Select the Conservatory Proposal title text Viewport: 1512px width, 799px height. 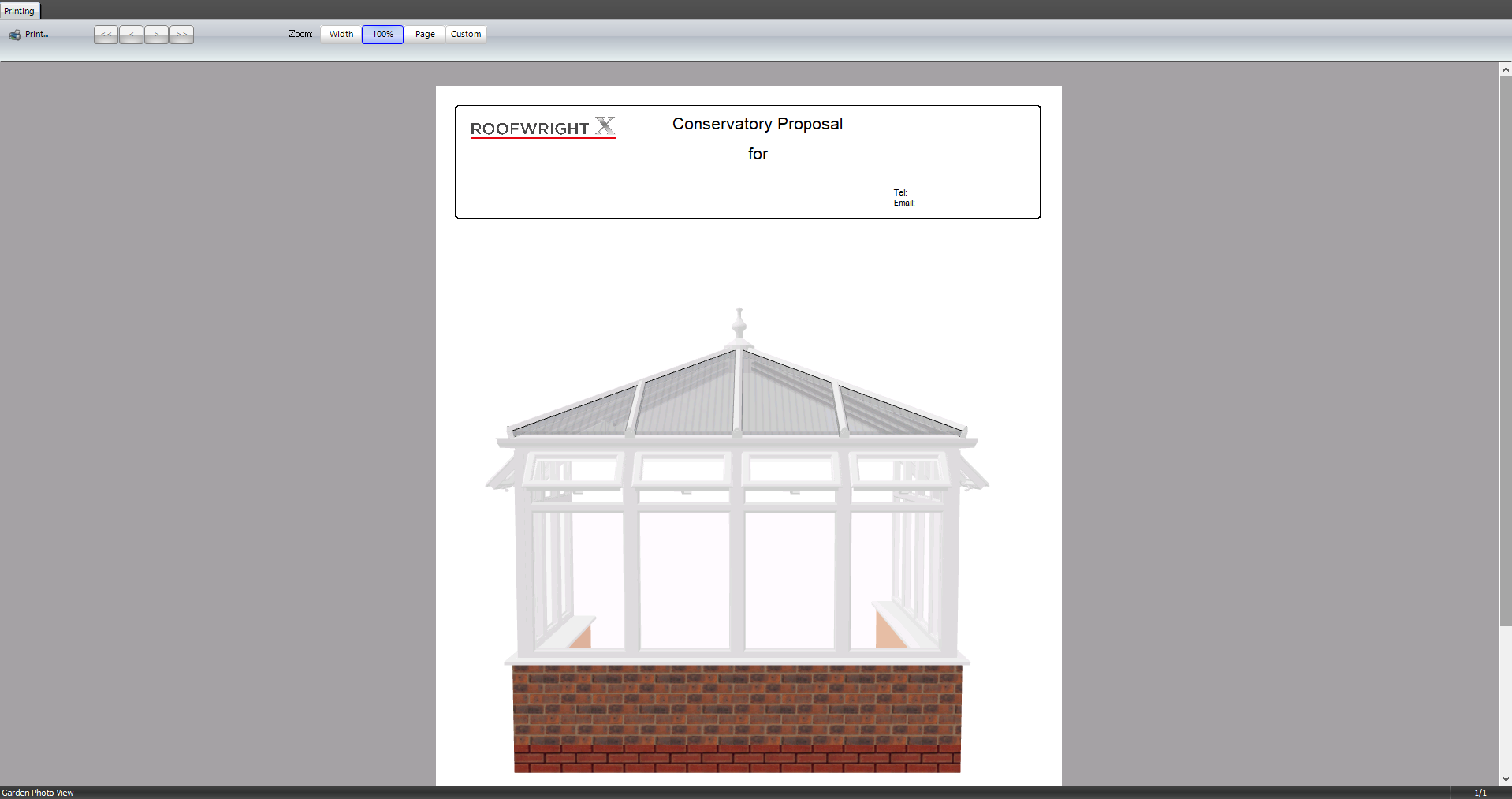click(758, 124)
